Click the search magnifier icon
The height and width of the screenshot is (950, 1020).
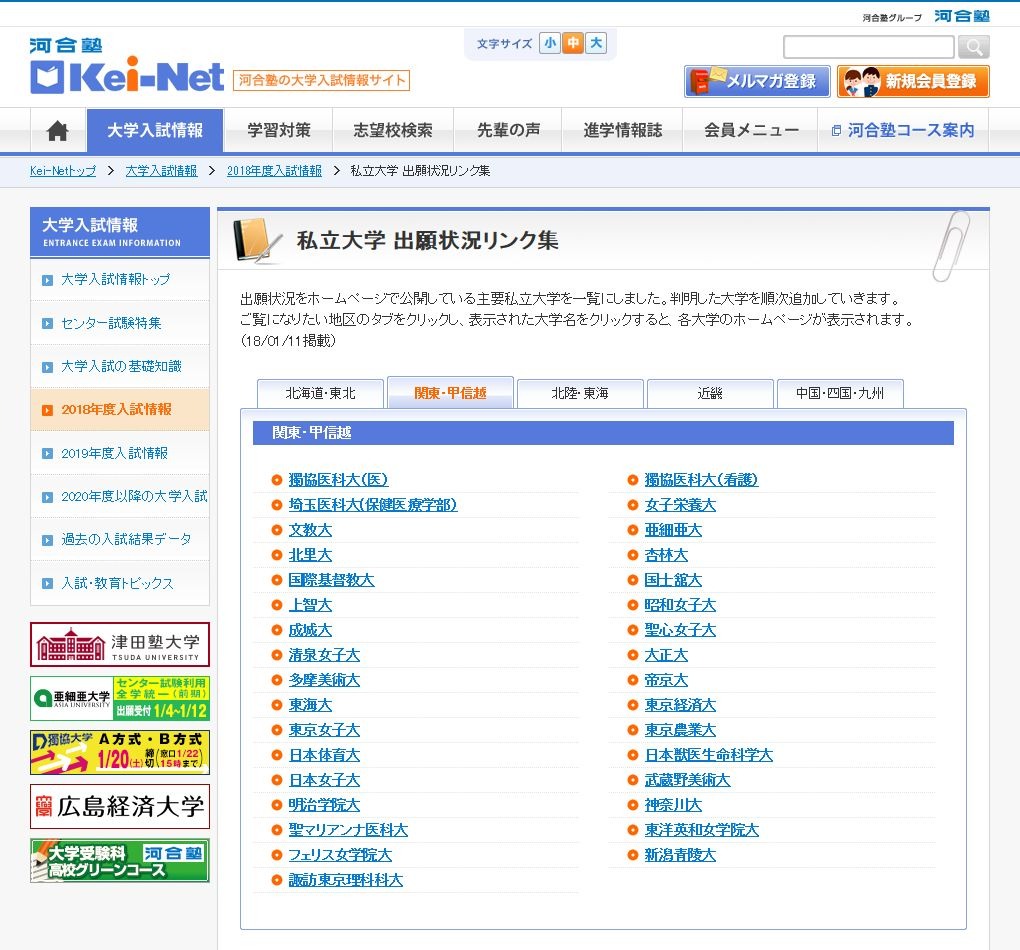click(x=972, y=46)
